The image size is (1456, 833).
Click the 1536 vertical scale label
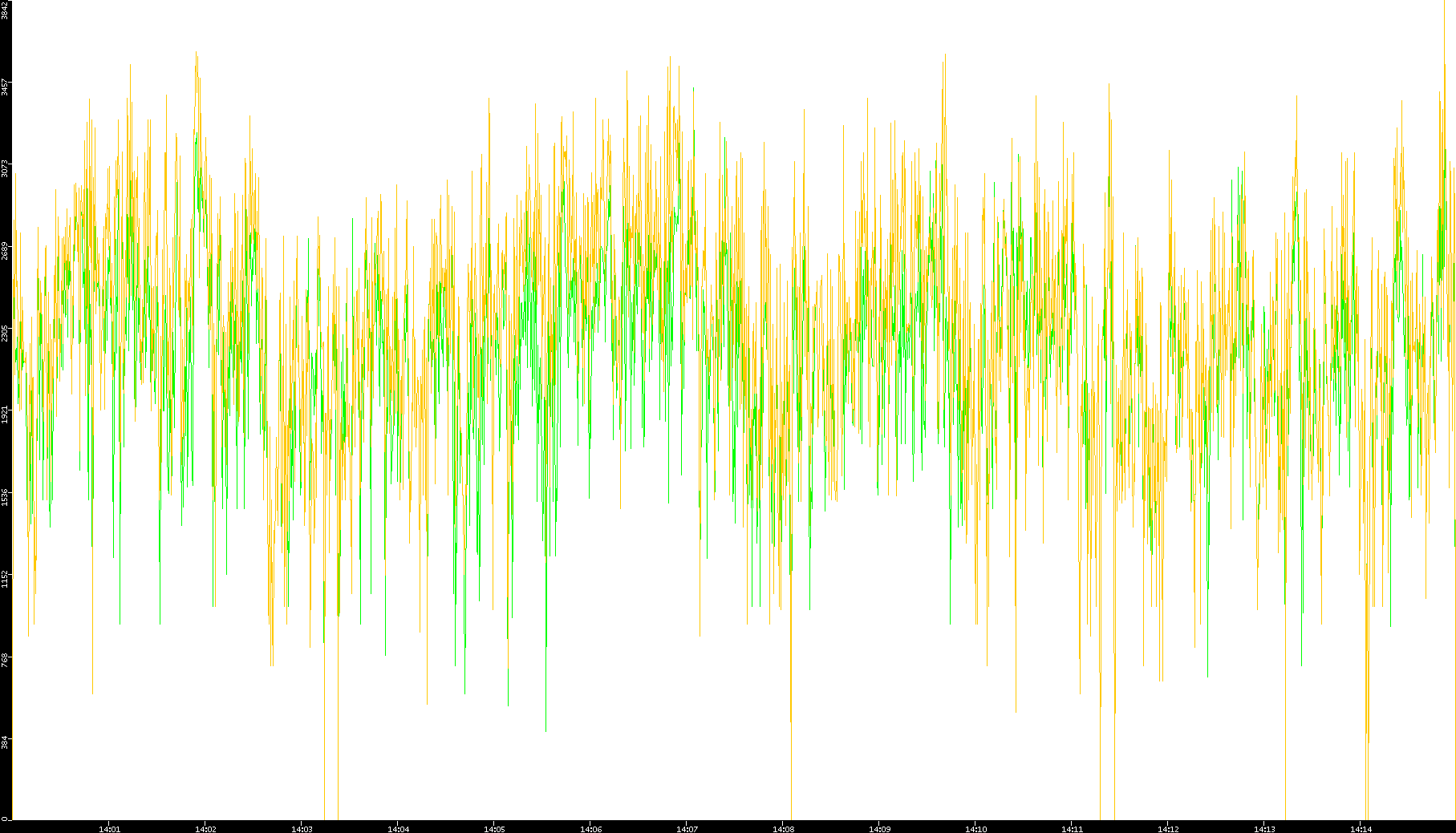(x=5, y=497)
